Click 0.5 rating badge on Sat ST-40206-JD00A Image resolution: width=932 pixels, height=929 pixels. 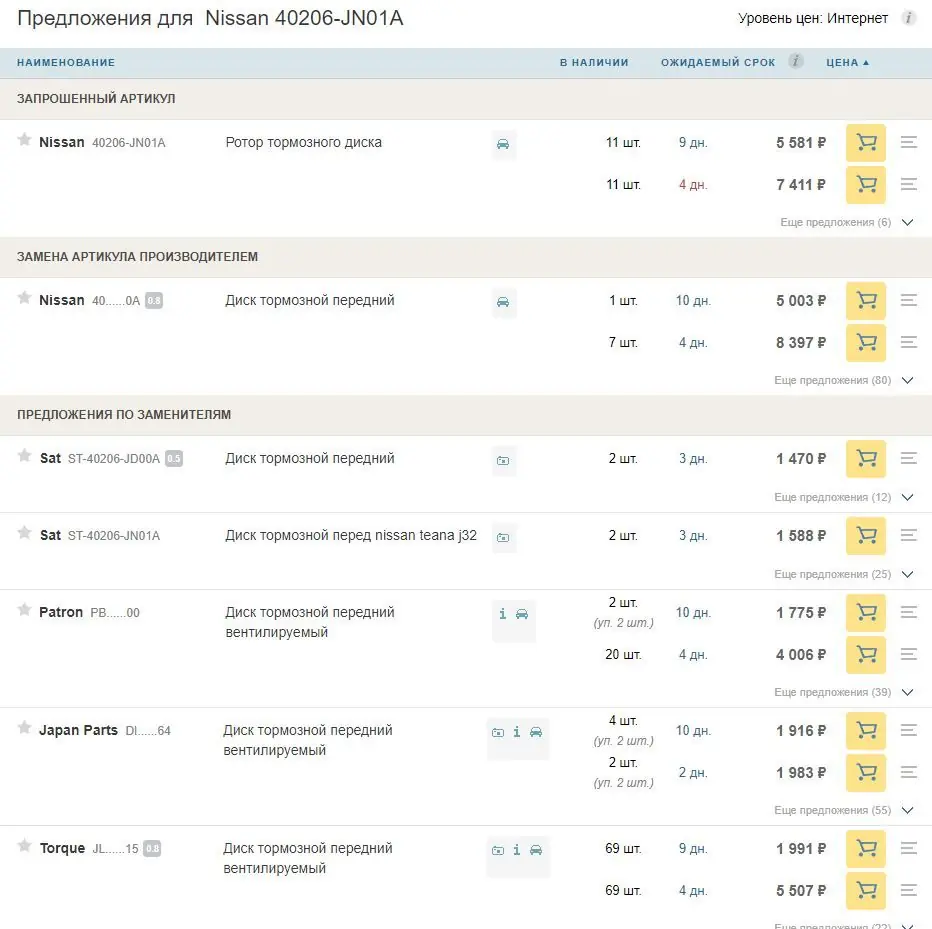tap(174, 458)
